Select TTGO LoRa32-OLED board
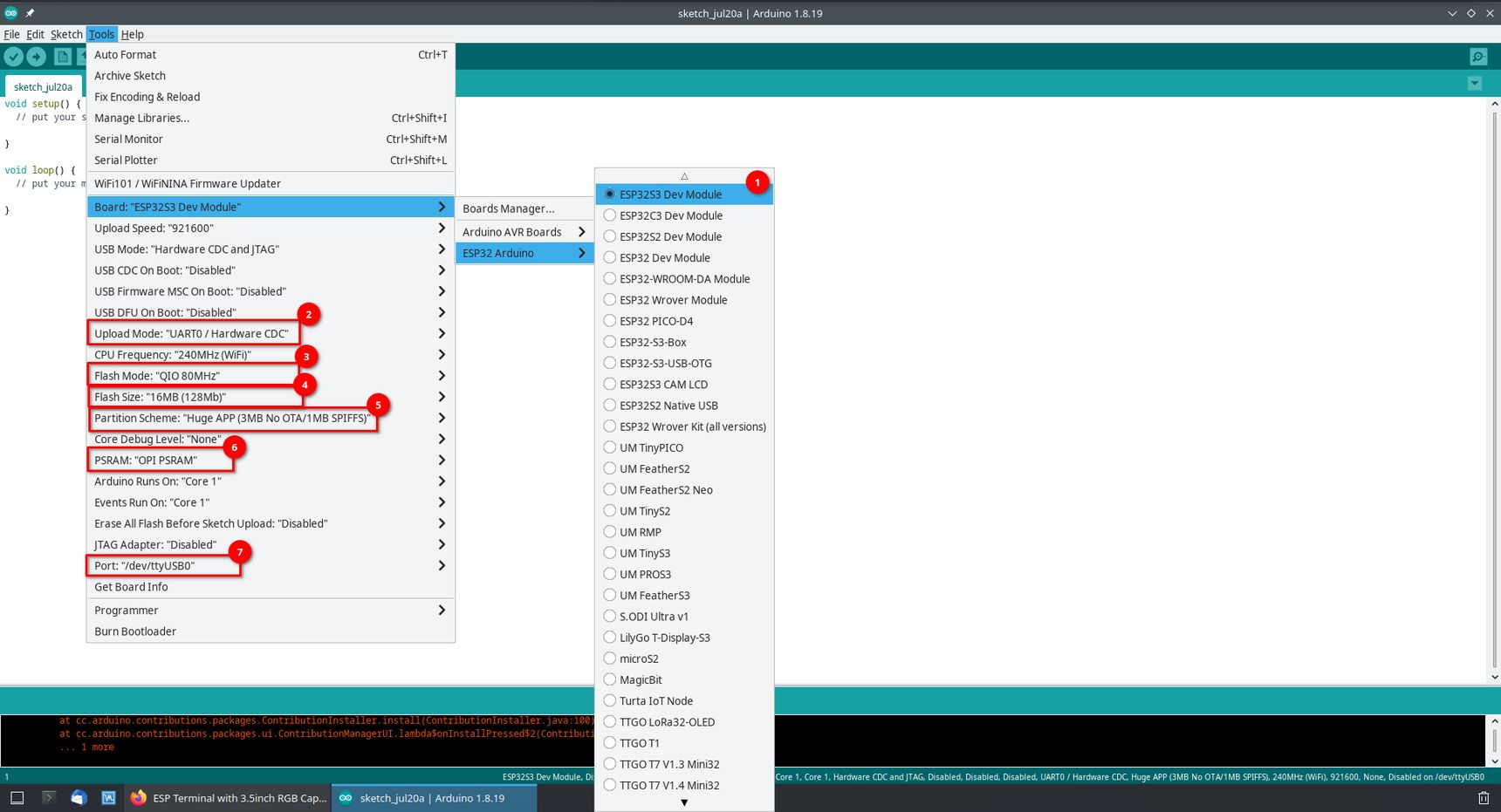 click(x=684, y=722)
